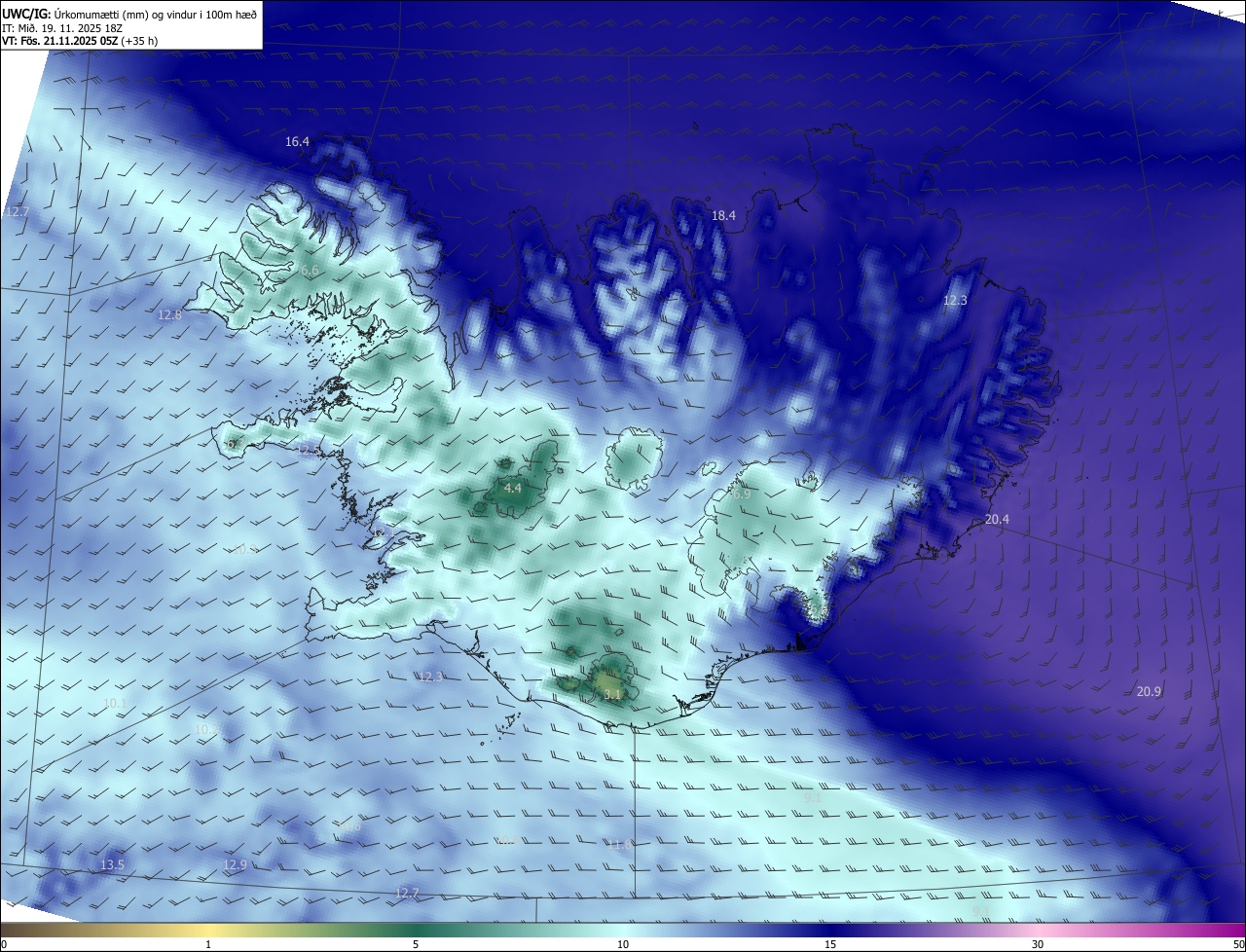Click the map value 12.8

(x=169, y=315)
